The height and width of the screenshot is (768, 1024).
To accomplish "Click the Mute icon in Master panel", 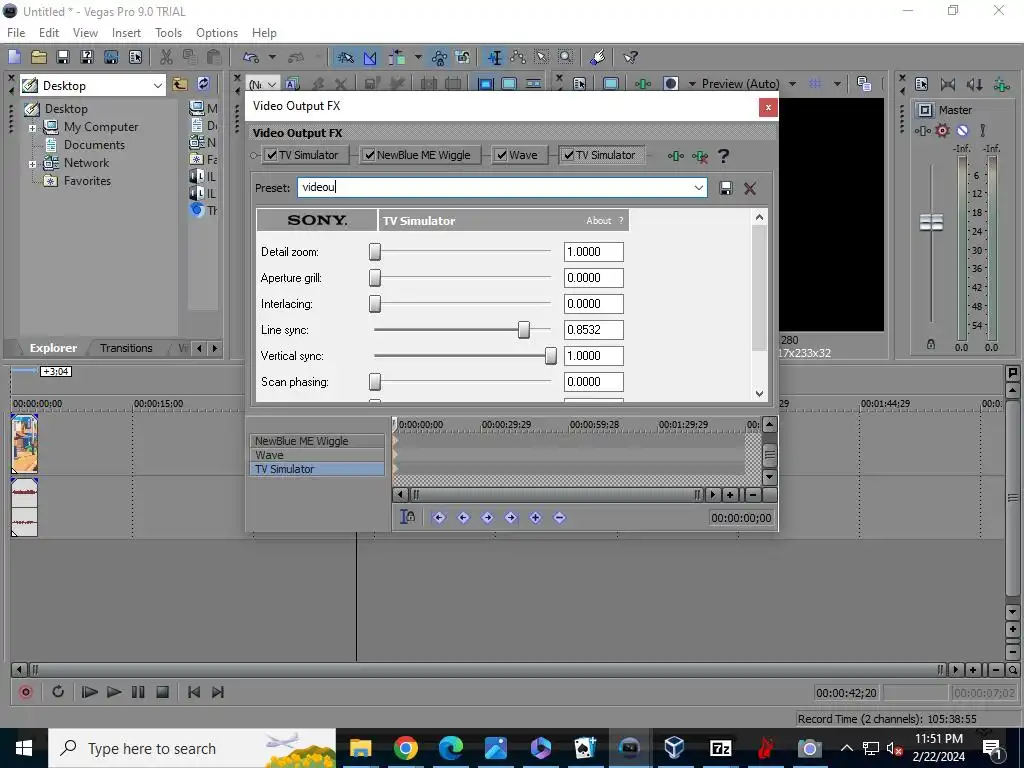I will click(963, 131).
